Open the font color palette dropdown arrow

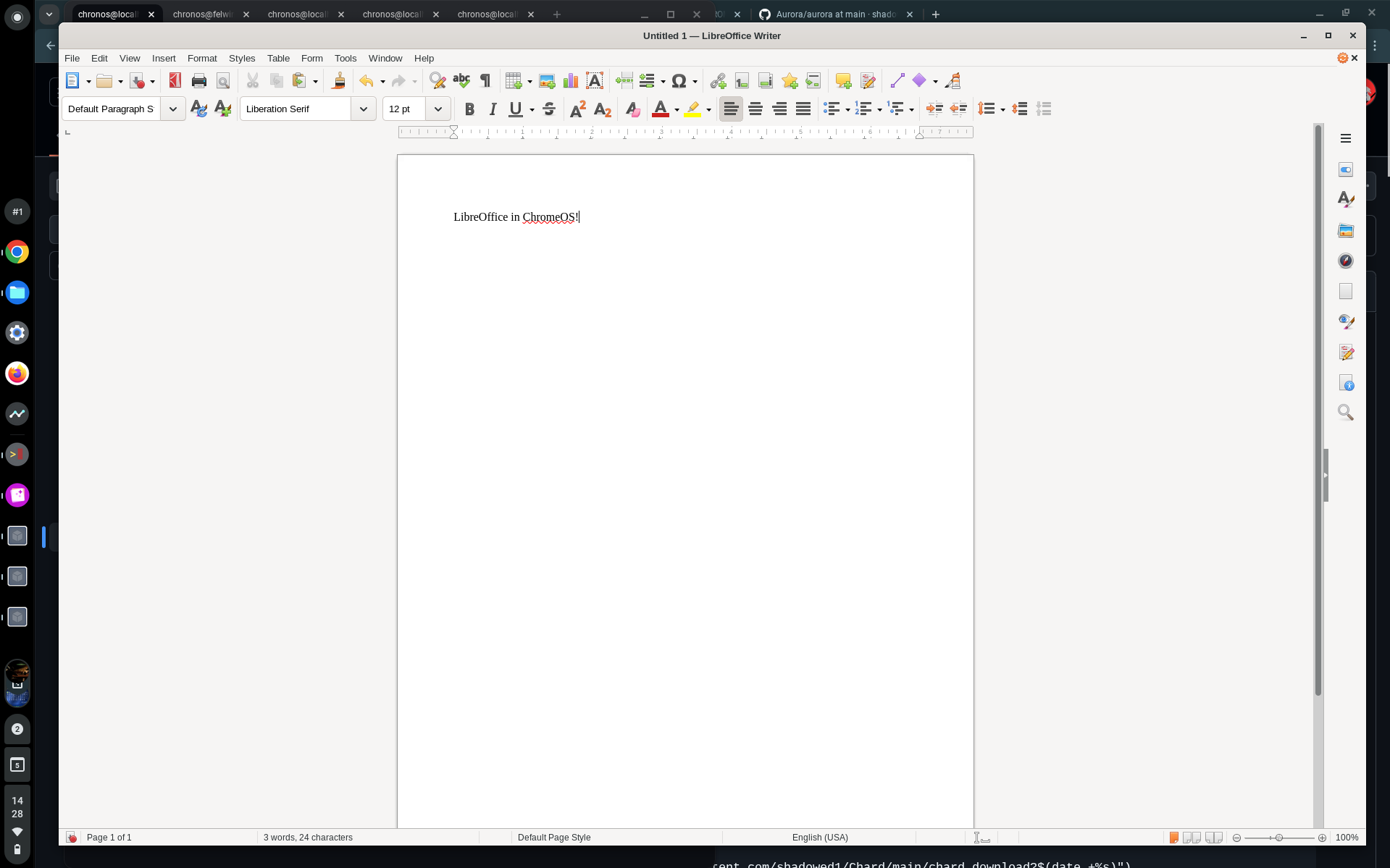[x=677, y=110]
